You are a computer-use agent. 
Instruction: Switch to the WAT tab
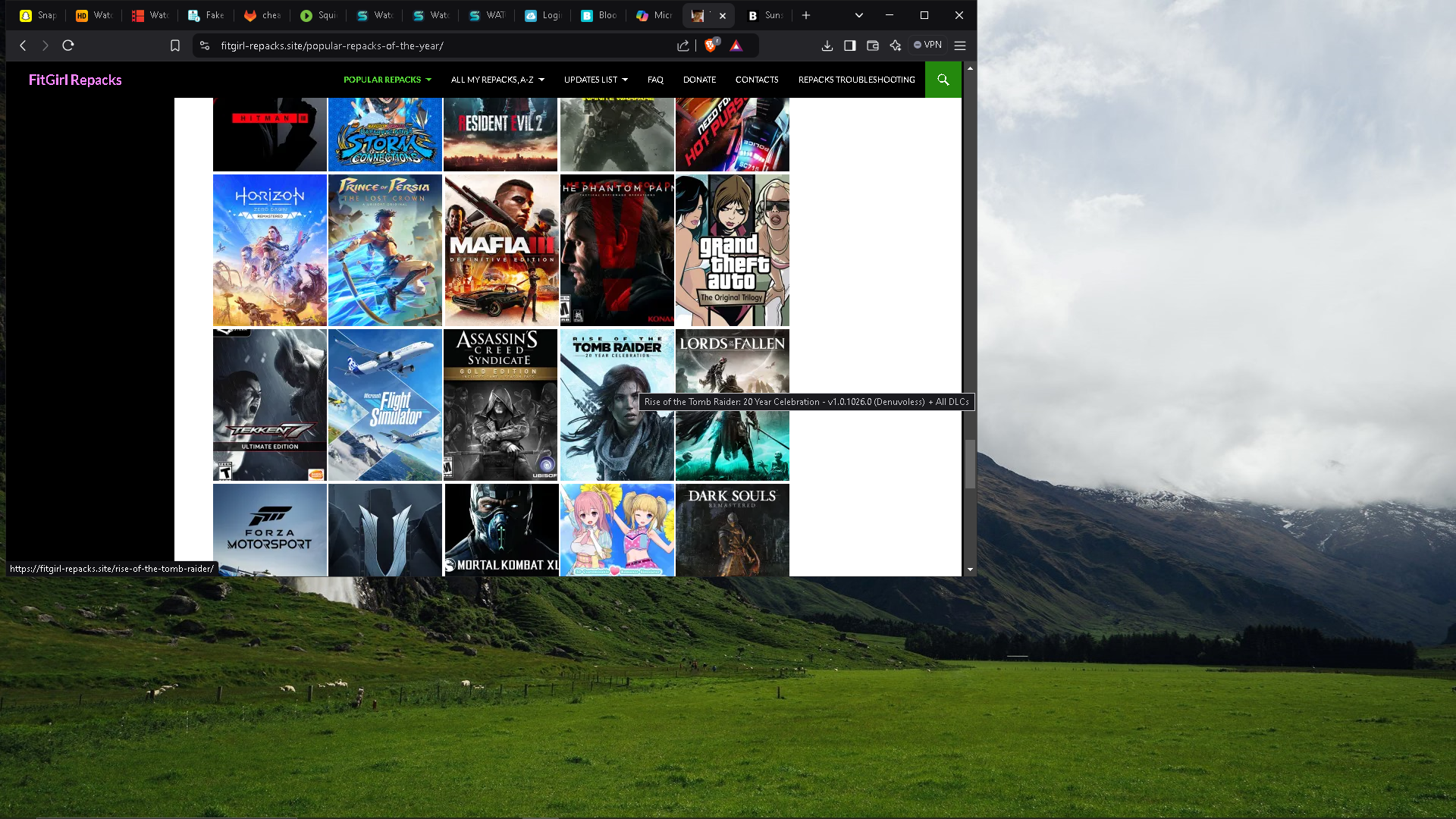(486, 15)
